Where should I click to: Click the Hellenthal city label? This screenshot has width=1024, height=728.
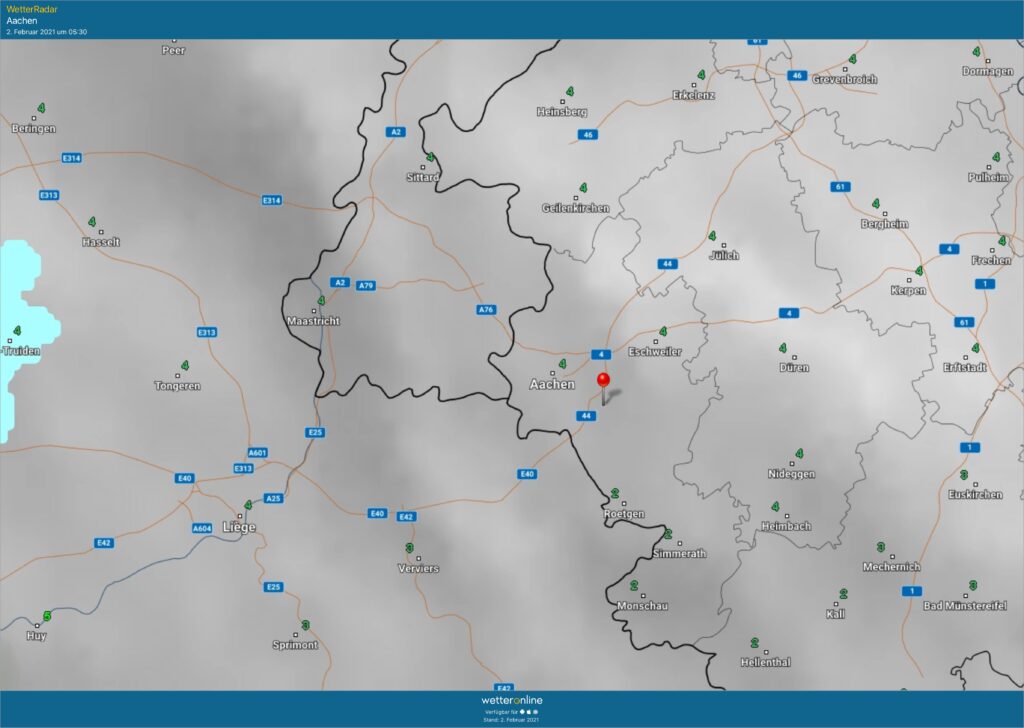coord(765,662)
